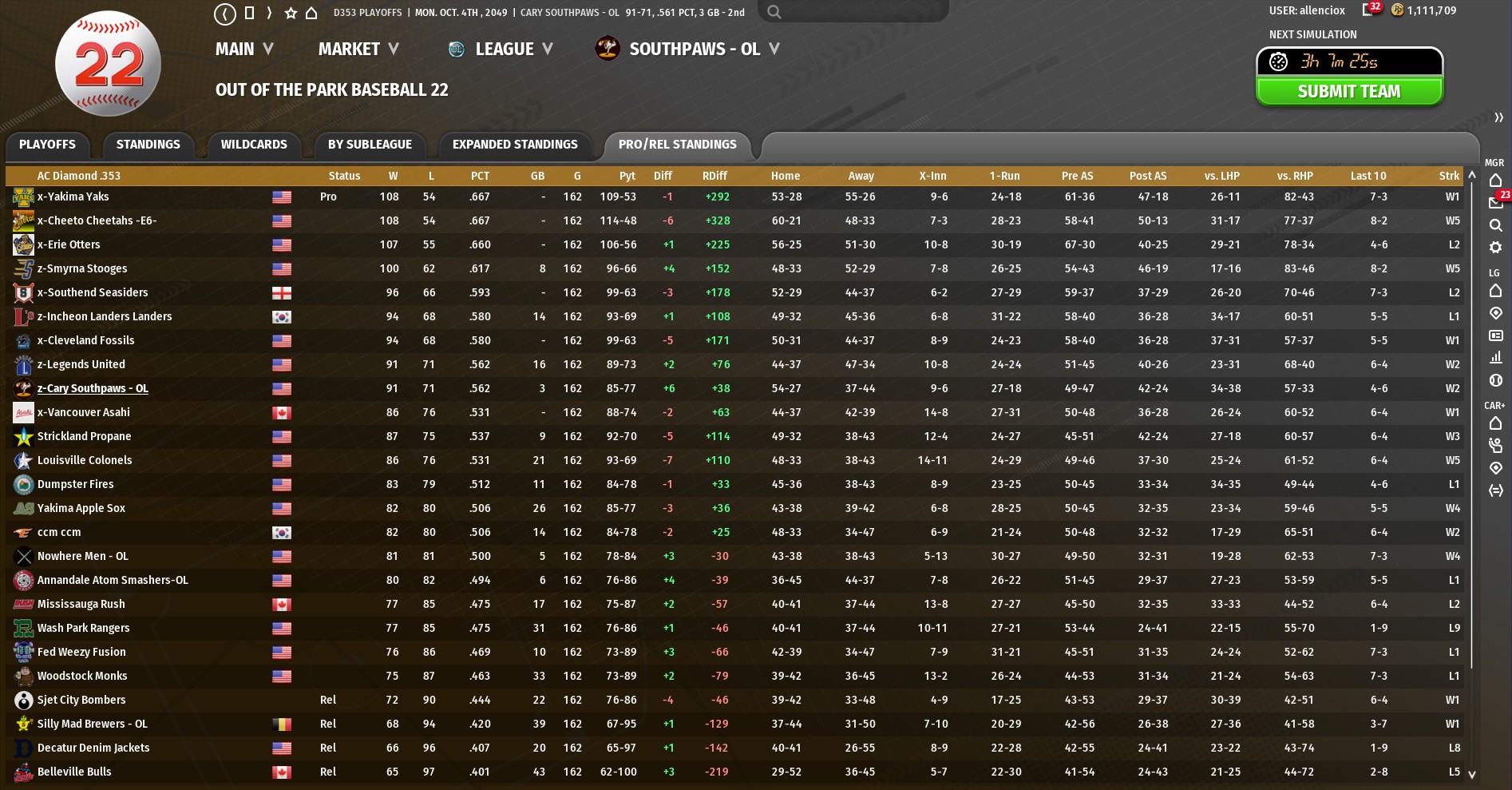Open the manager mail icon showing 23
The image size is (1512, 790).
(1497, 201)
